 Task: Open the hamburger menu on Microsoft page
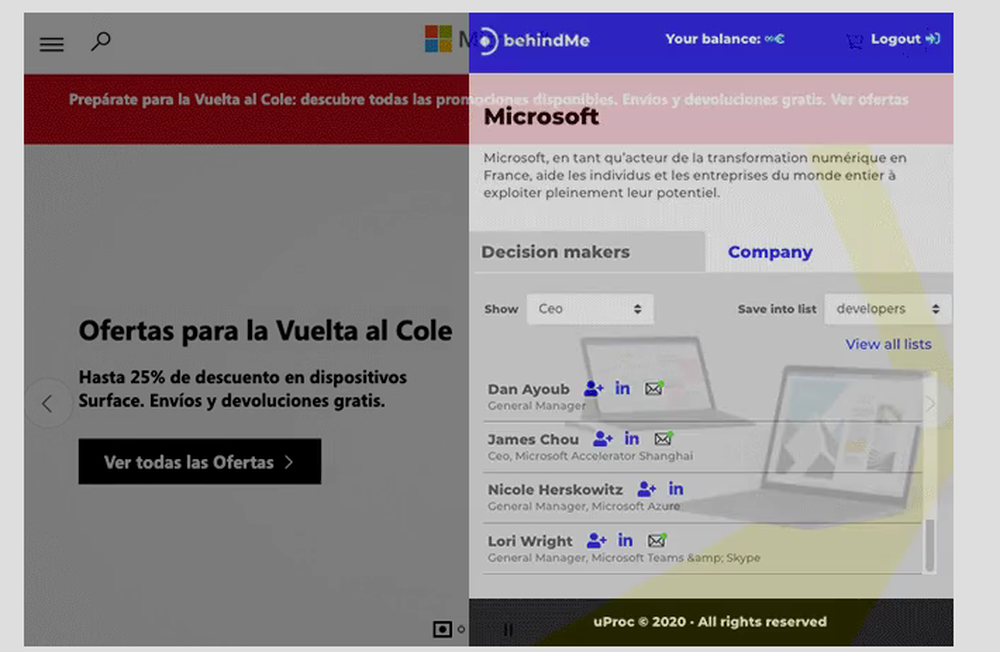[x=52, y=44]
